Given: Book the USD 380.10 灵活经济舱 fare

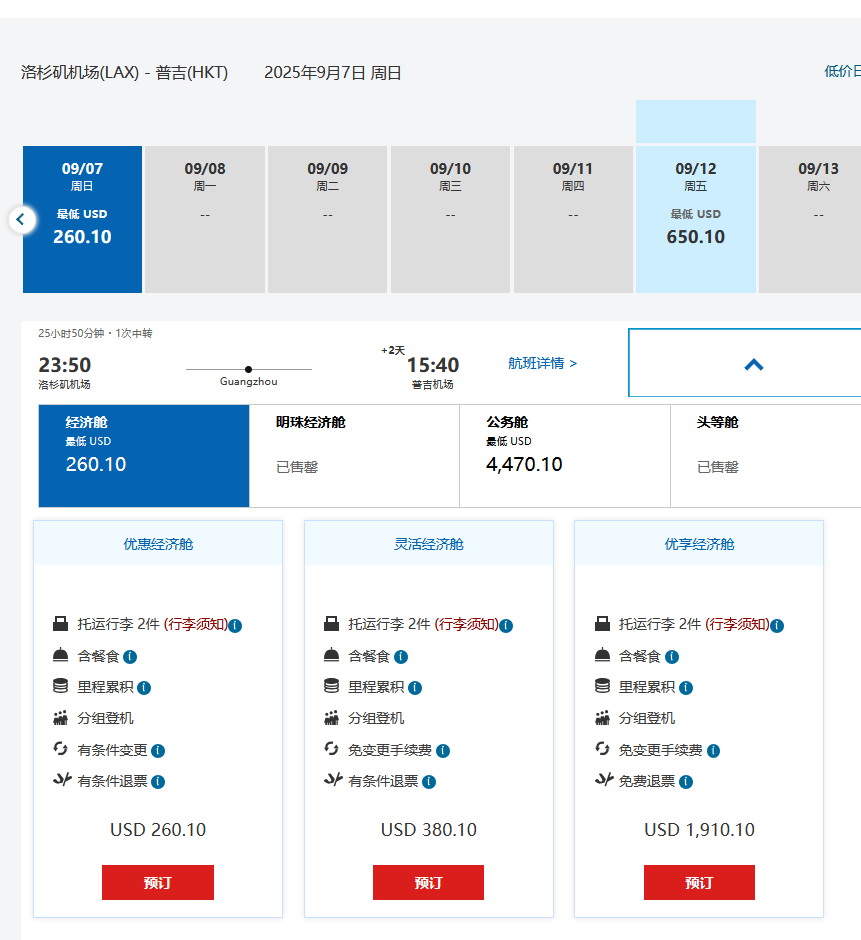Looking at the screenshot, I should (428, 883).
